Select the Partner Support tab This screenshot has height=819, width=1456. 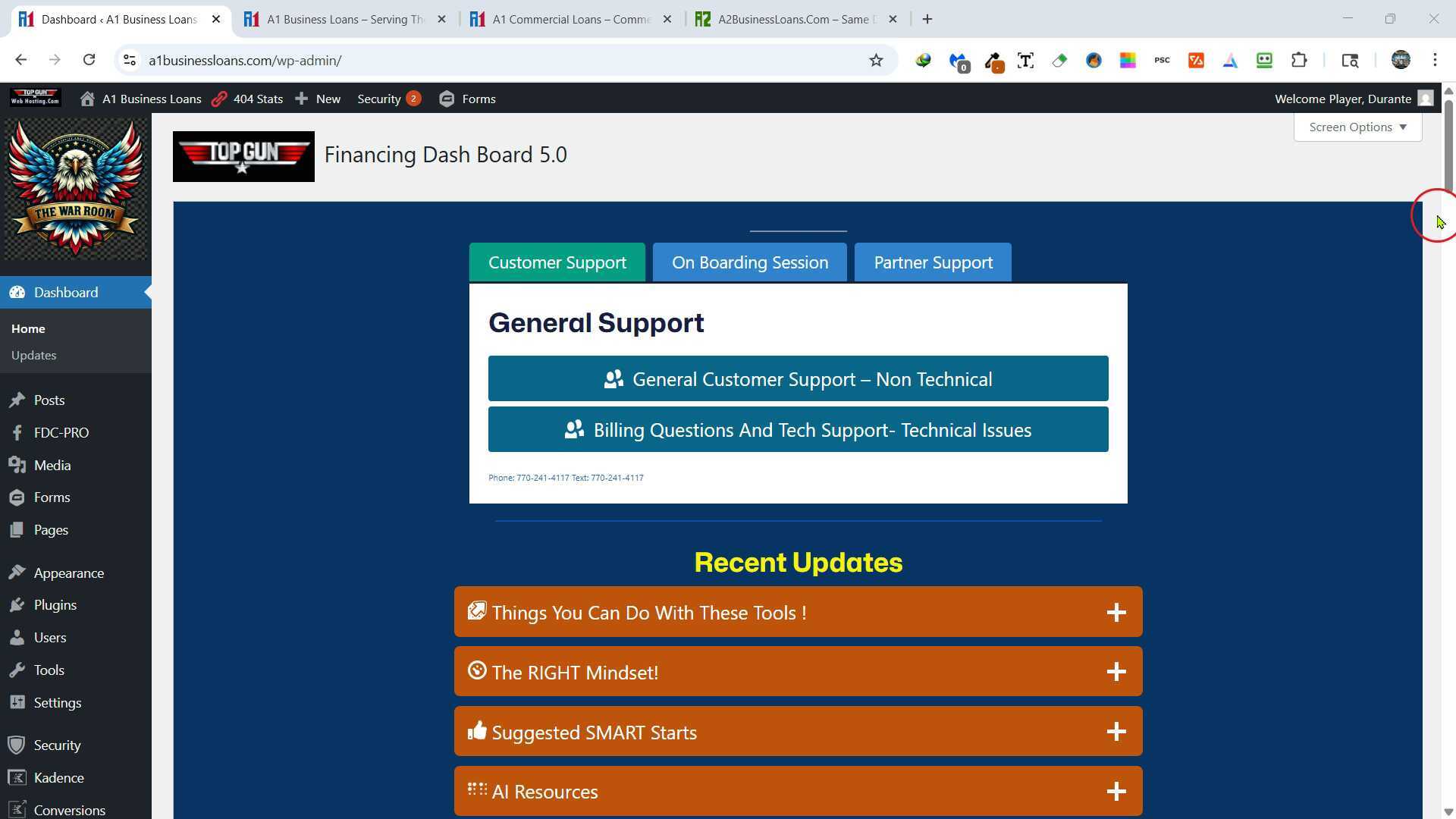coord(933,262)
